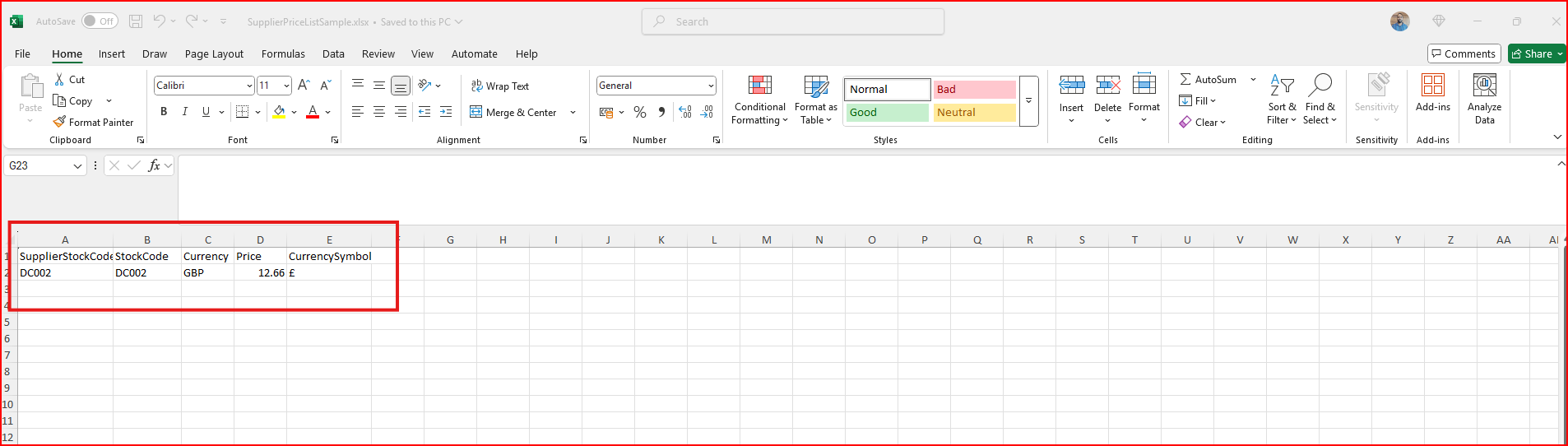This screenshot has height=446, width=1568.
Task: Toggle Center horizontal alignment
Action: (379, 112)
